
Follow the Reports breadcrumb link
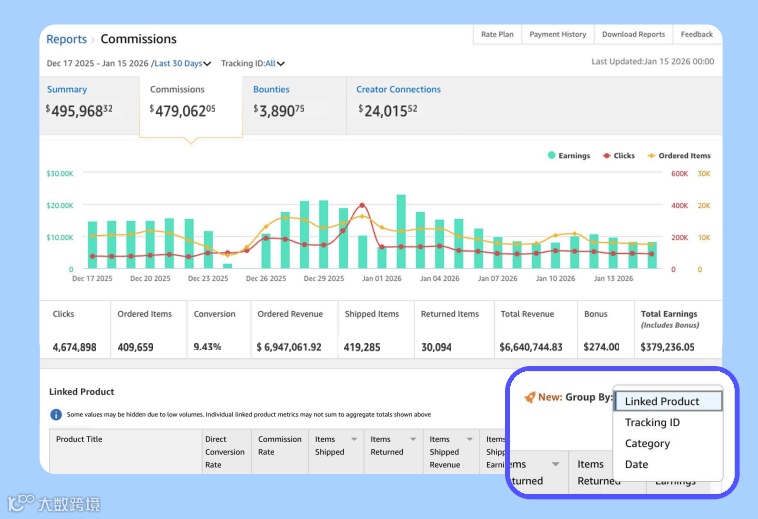pyautogui.click(x=66, y=39)
